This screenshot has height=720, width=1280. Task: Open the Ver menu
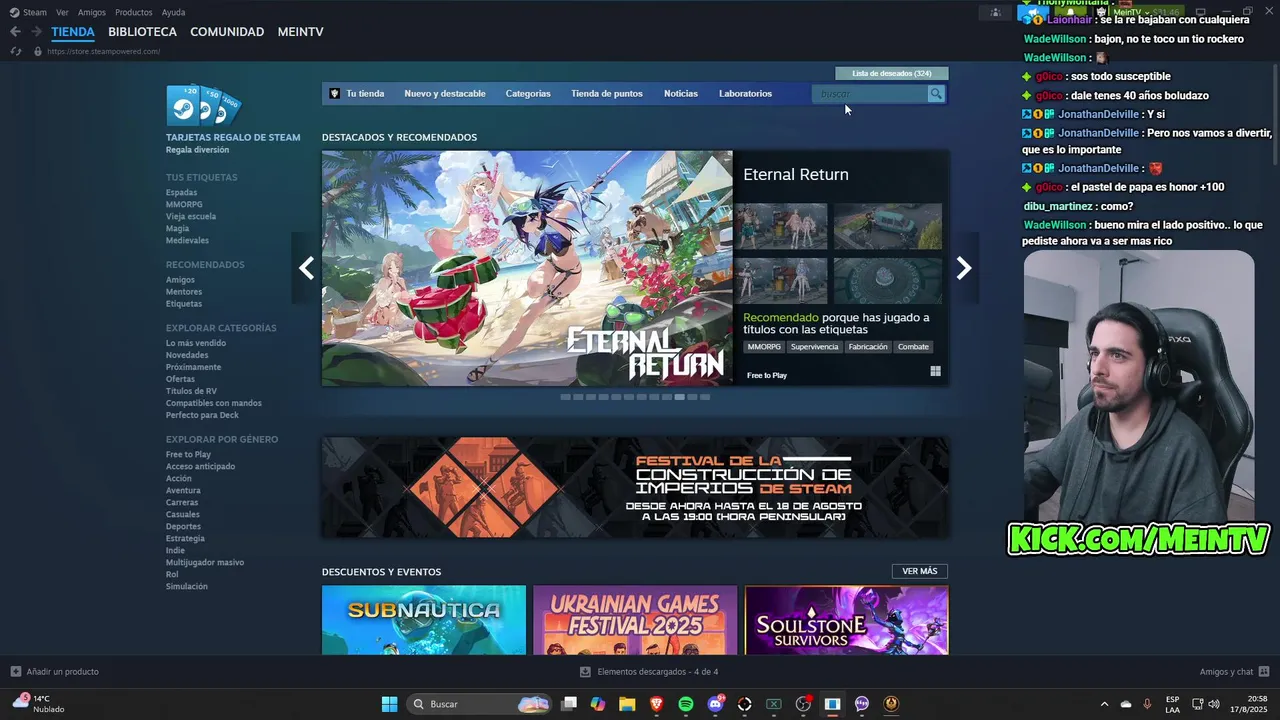tap(62, 12)
